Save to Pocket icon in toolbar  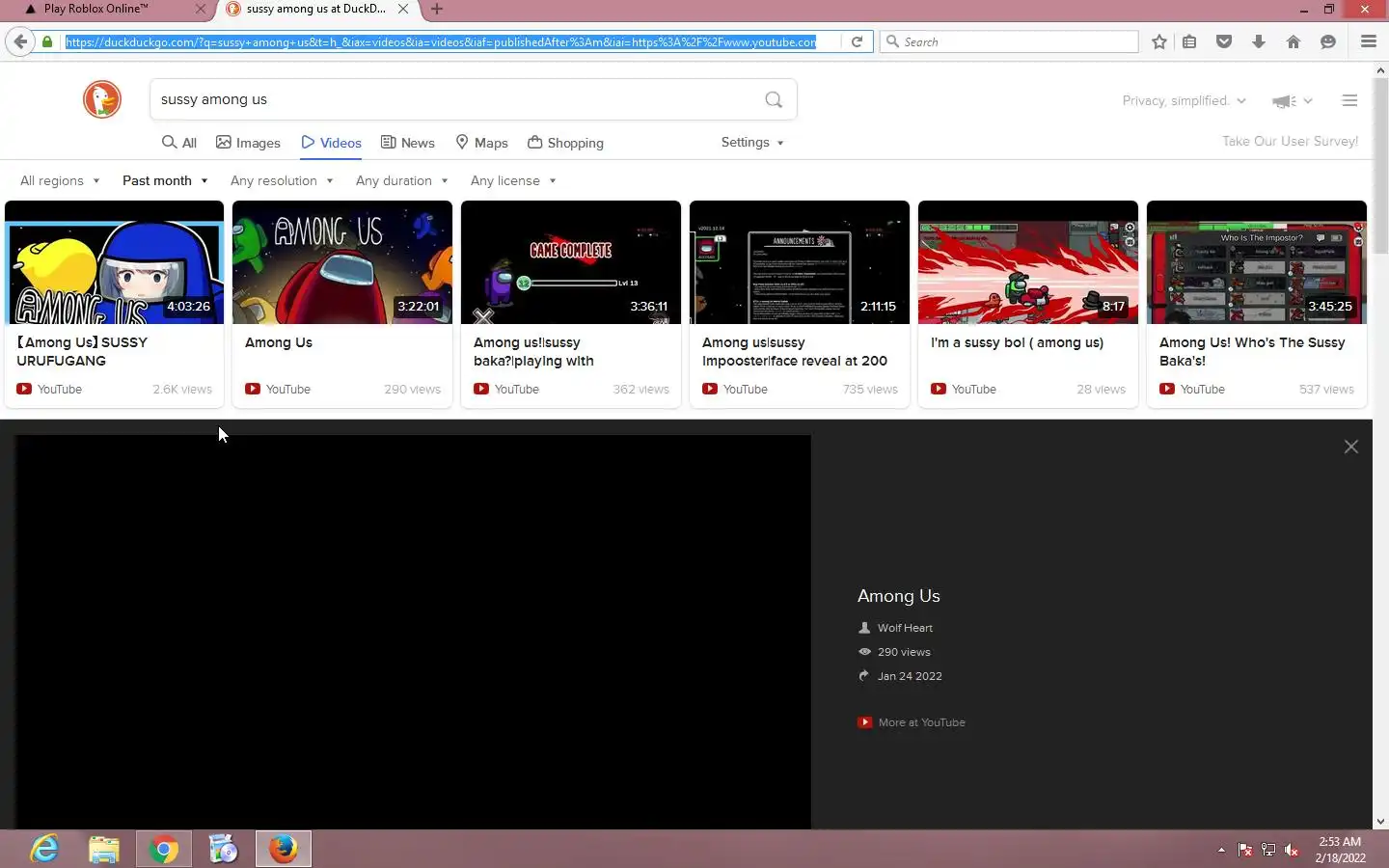pos(1224,41)
